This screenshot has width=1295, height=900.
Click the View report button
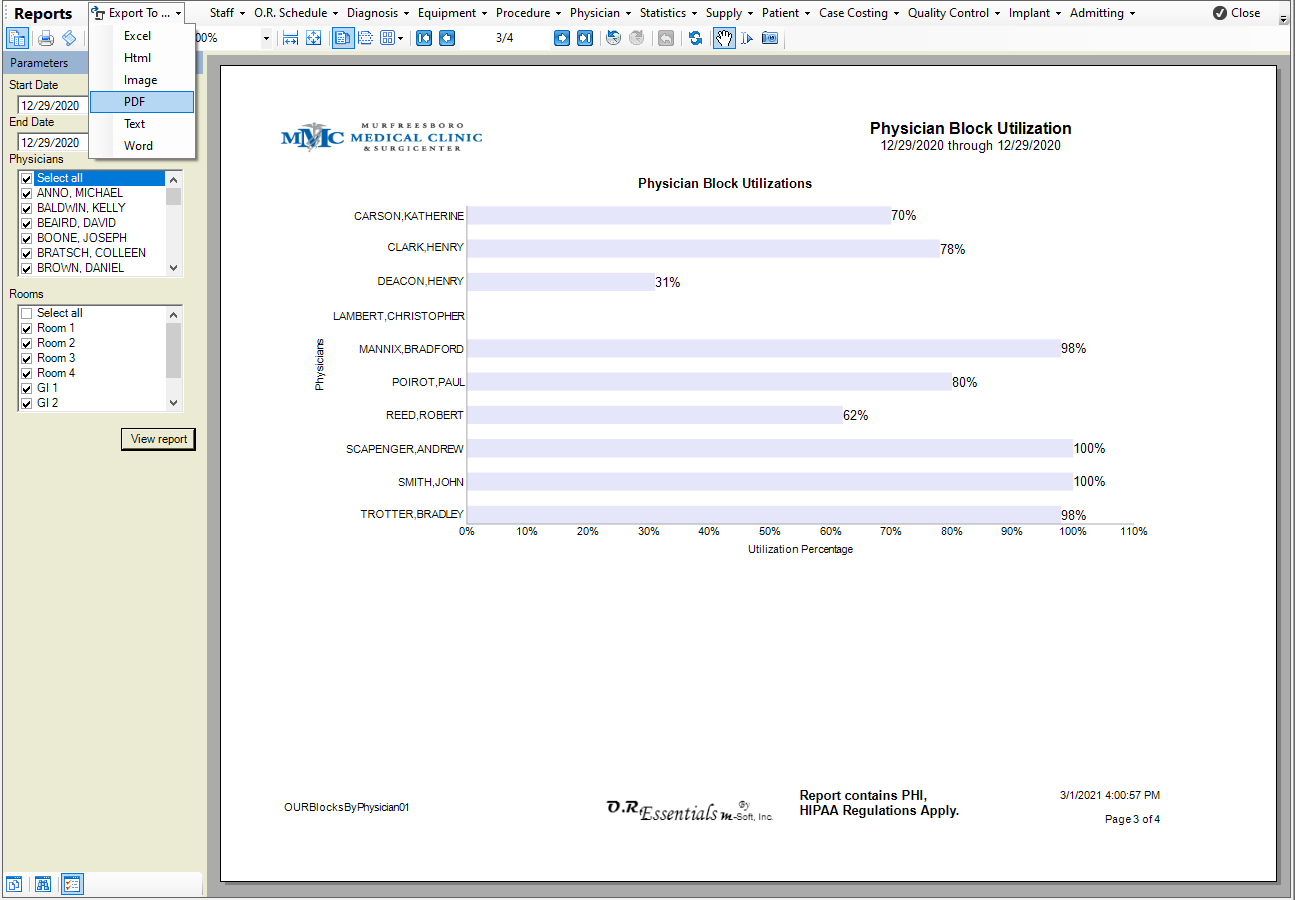(x=158, y=439)
